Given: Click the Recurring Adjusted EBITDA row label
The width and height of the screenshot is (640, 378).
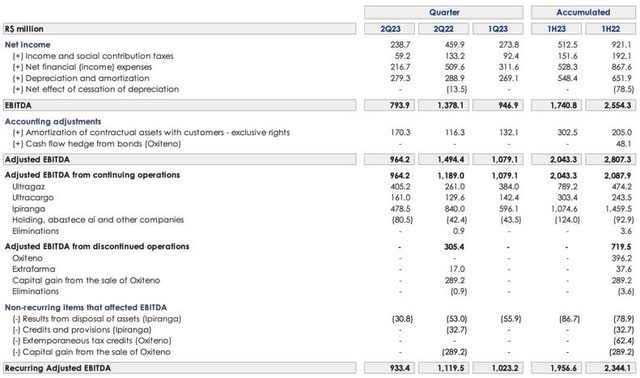Looking at the screenshot, I should pos(58,368).
